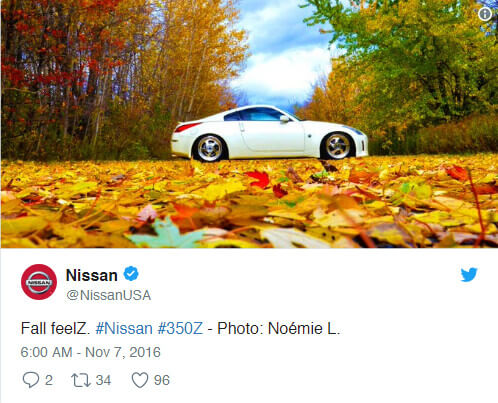The width and height of the screenshot is (498, 403).
Task: Open the Nissan profile avatar
Action: 39,282
